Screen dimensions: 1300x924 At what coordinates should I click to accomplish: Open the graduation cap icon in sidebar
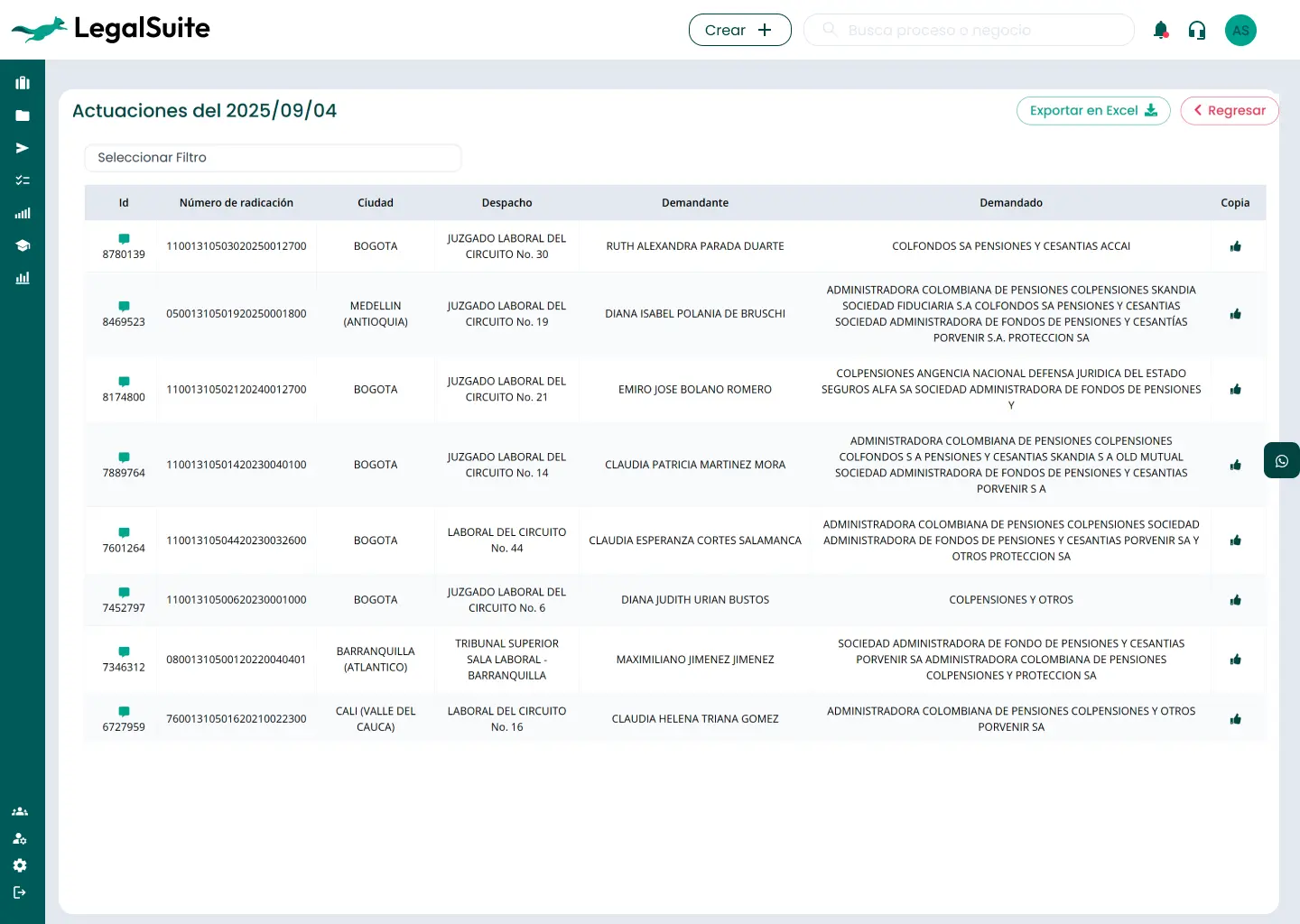23,245
